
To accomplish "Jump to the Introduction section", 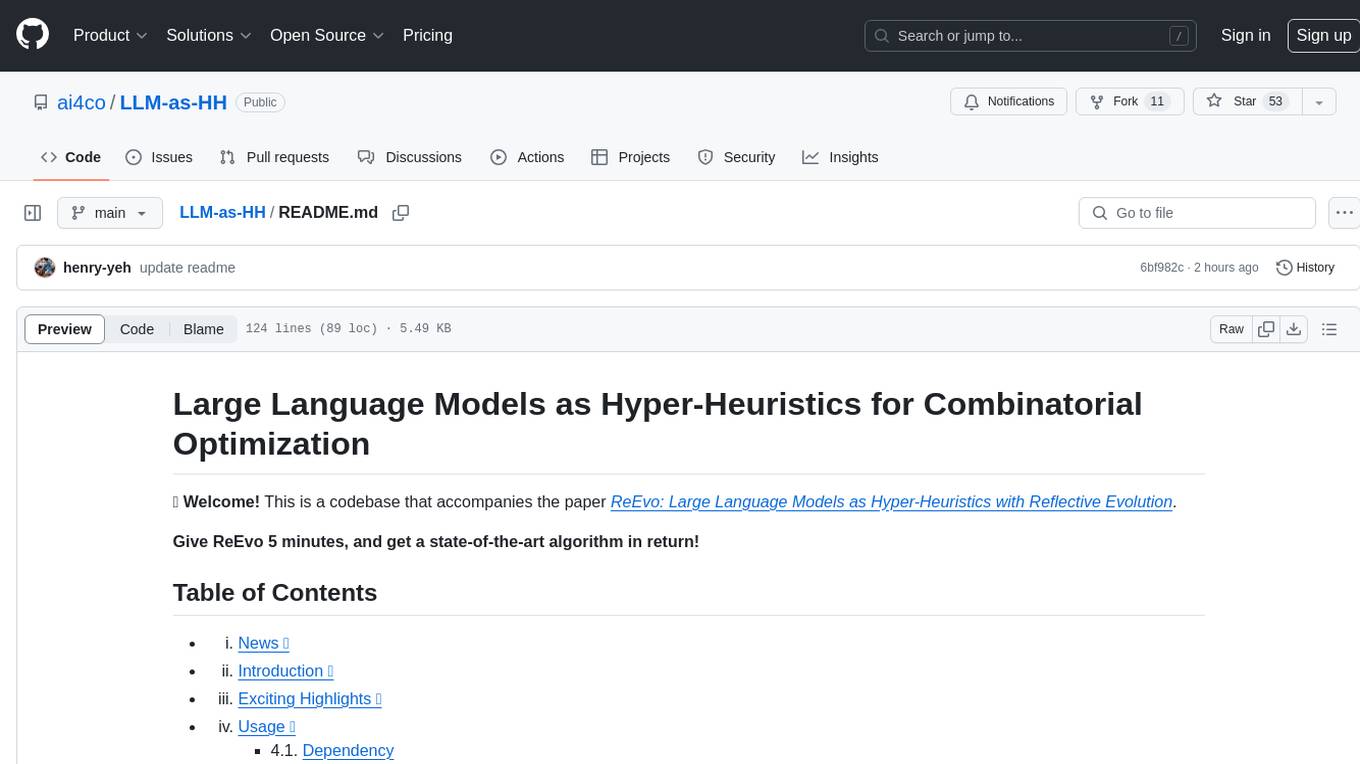I will [x=285, y=671].
